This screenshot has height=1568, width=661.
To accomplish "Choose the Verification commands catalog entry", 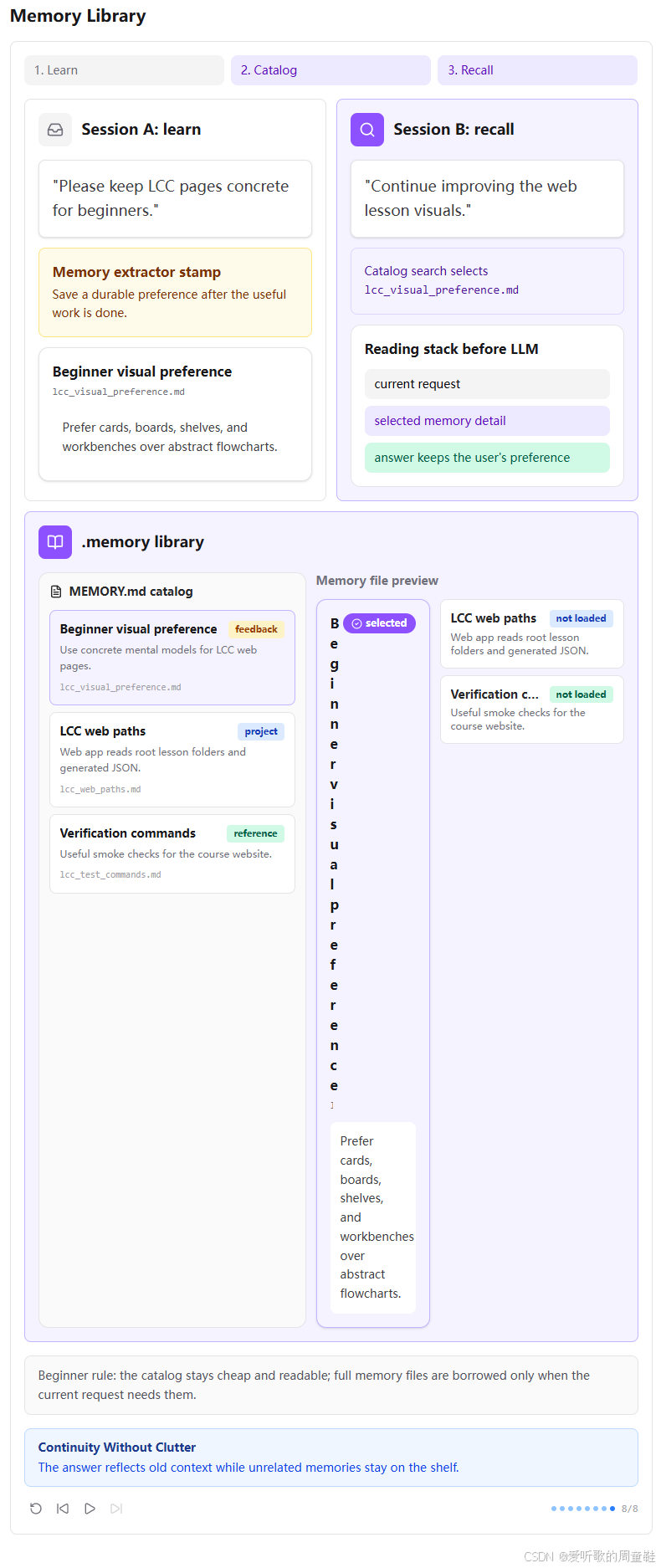I will click(x=172, y=853).
